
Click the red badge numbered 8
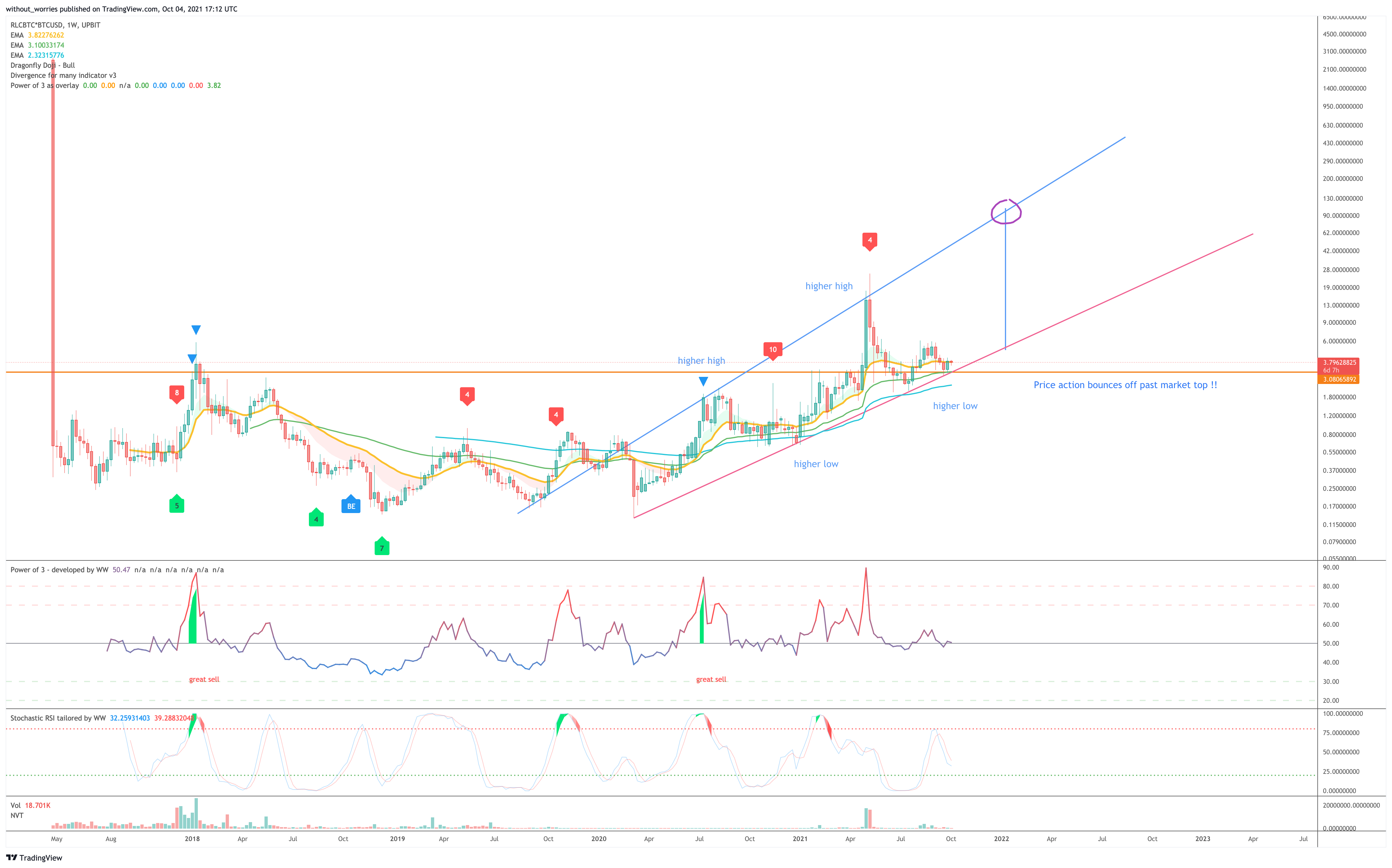(x=177, y=394)
